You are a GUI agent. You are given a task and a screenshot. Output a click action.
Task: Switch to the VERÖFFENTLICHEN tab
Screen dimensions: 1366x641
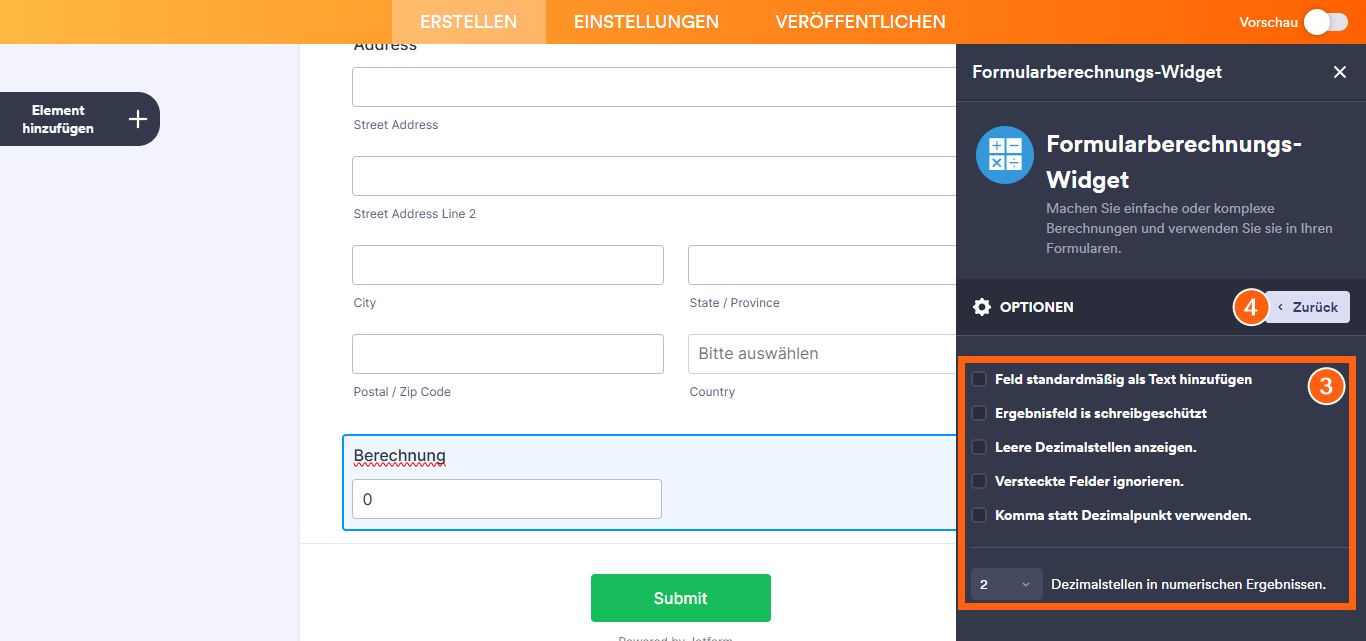[x=860, y=21]
